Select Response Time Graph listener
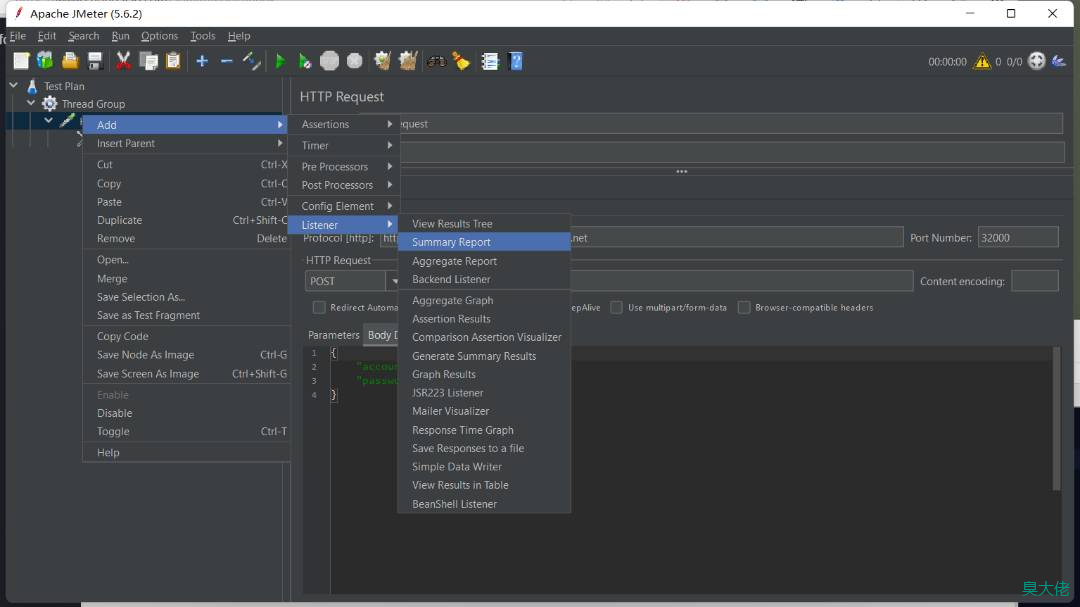This screenshot has width=1080, height=607. (484, 430)
